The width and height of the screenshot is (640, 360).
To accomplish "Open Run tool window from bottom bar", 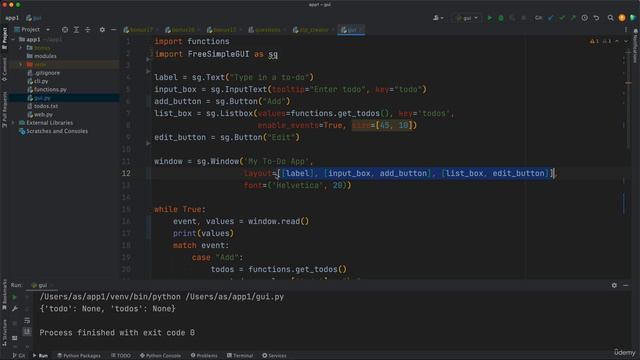I will (x=40, y=356).
